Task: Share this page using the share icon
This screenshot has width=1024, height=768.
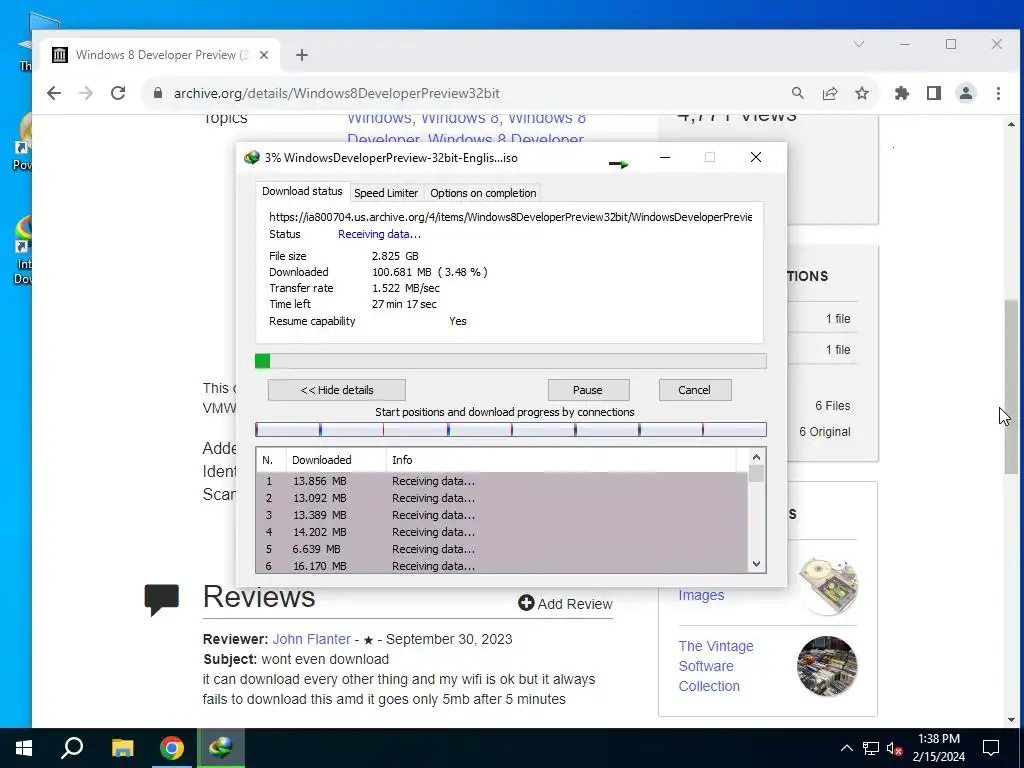Action: coord(830,93)
